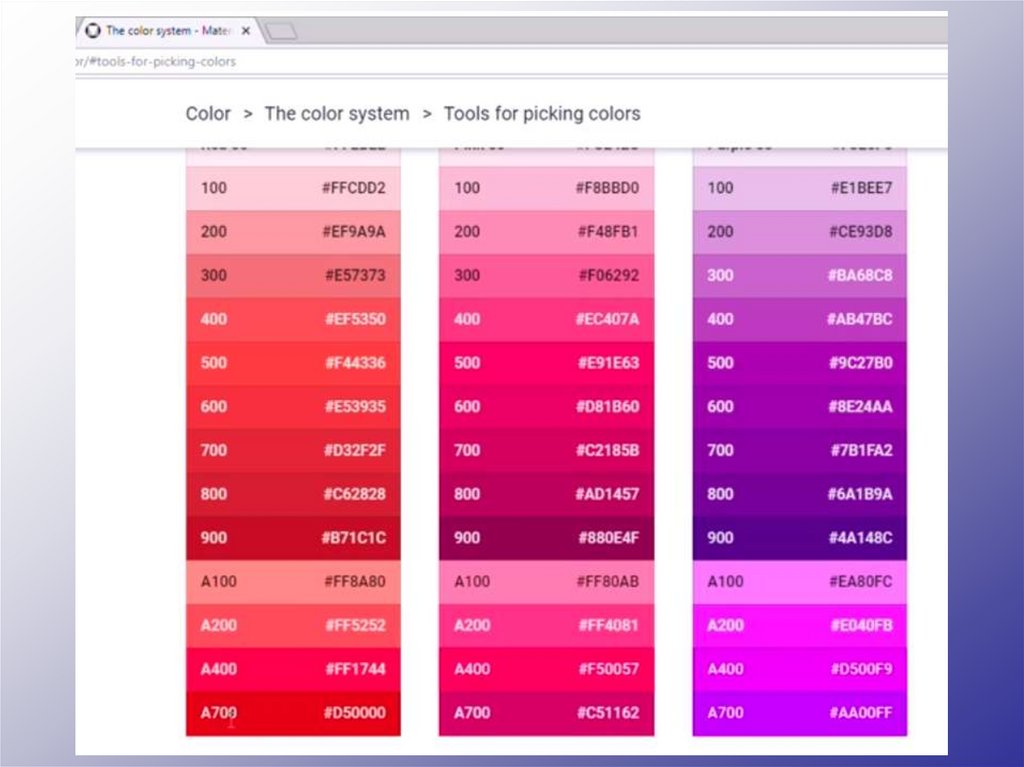Pick red A100 swatch #FF8A80

point(293,582)
